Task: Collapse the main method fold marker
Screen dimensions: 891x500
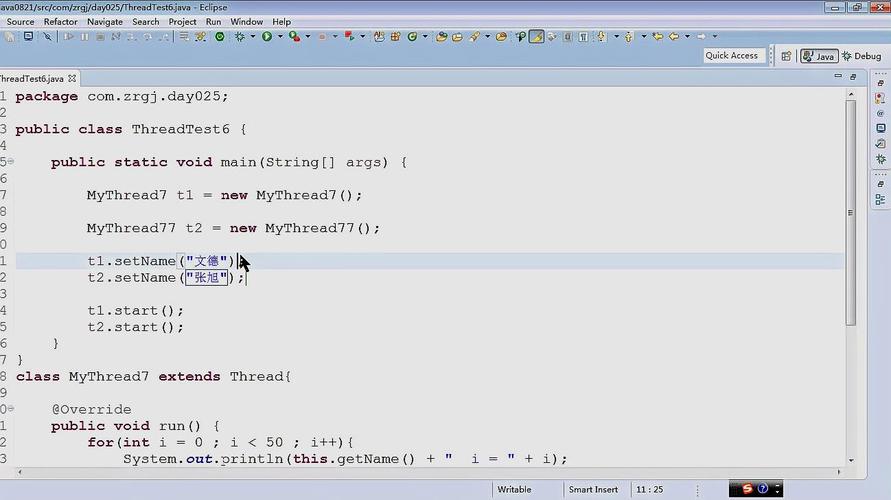Action: tap(11, 162)
